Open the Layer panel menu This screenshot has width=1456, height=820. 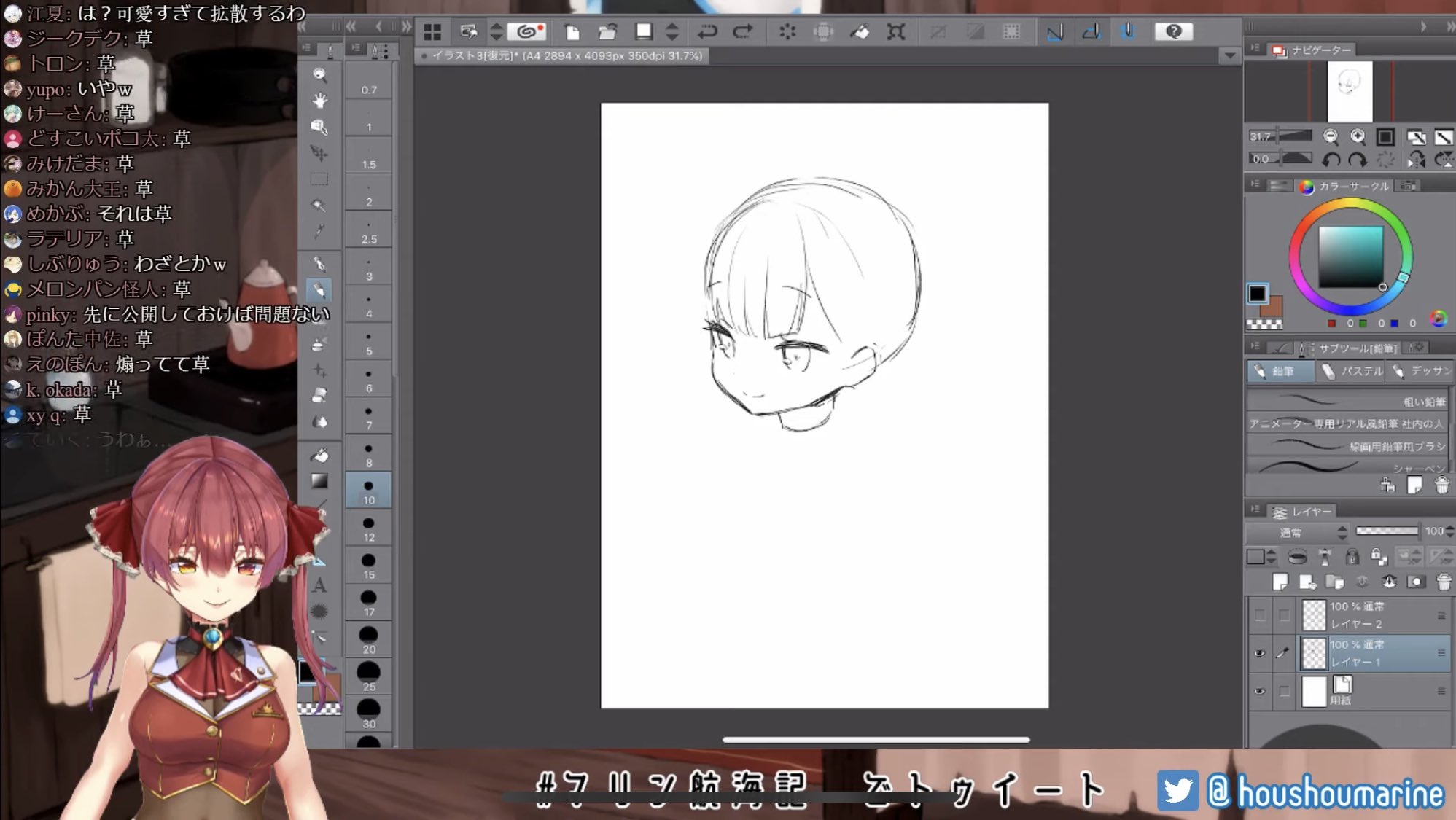coord(1255,510)
